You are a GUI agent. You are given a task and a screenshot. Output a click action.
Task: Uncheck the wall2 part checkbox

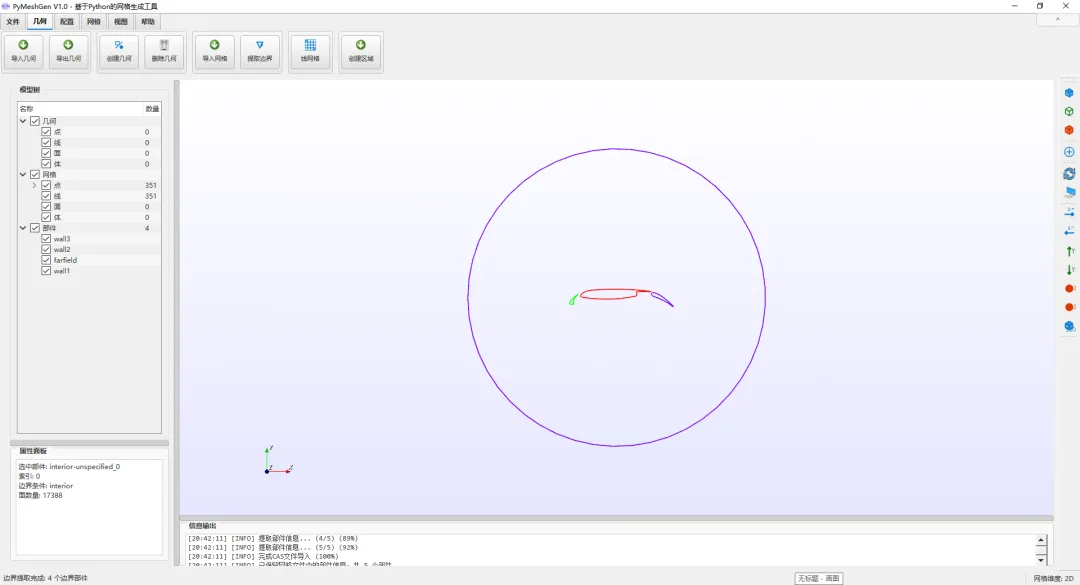coord(46,249)
